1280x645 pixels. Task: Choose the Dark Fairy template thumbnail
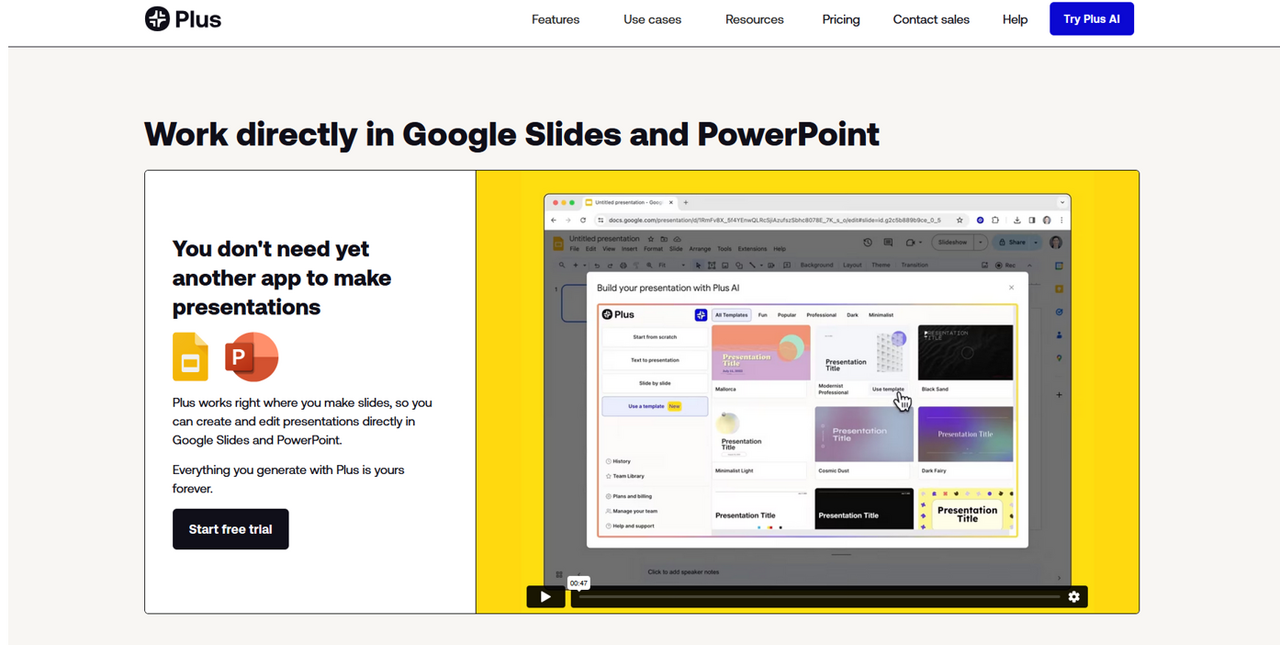pos(965,434)
